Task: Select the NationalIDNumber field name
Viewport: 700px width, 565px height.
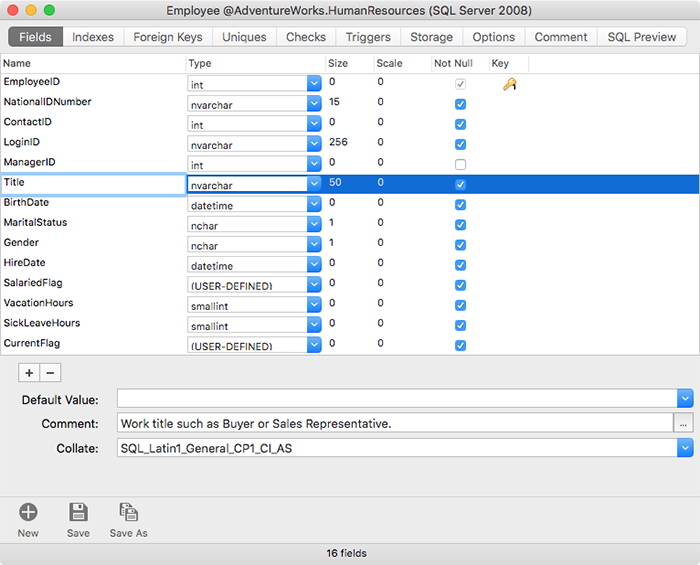Action: [47, 102]
